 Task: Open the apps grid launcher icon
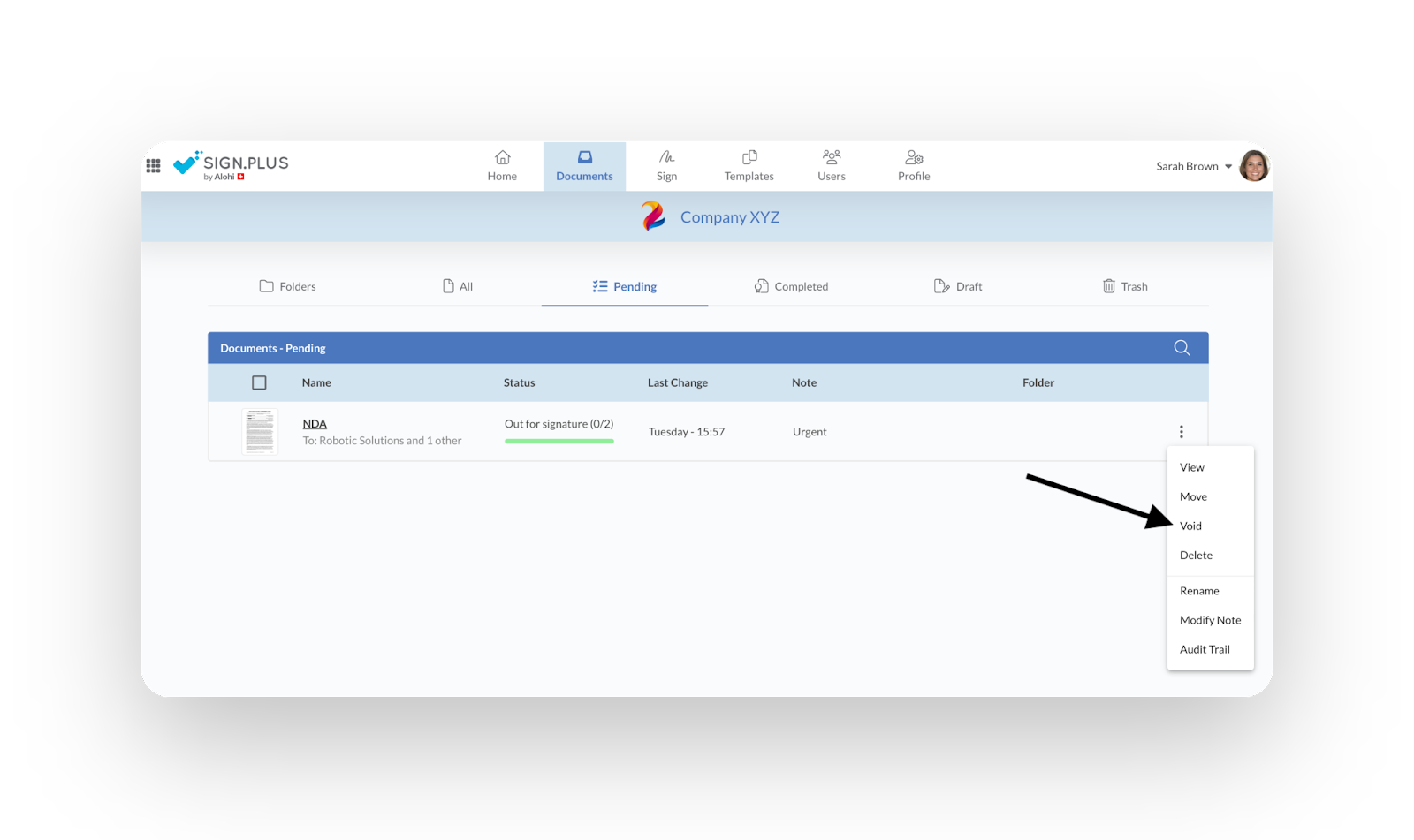(x=153, y=165)
